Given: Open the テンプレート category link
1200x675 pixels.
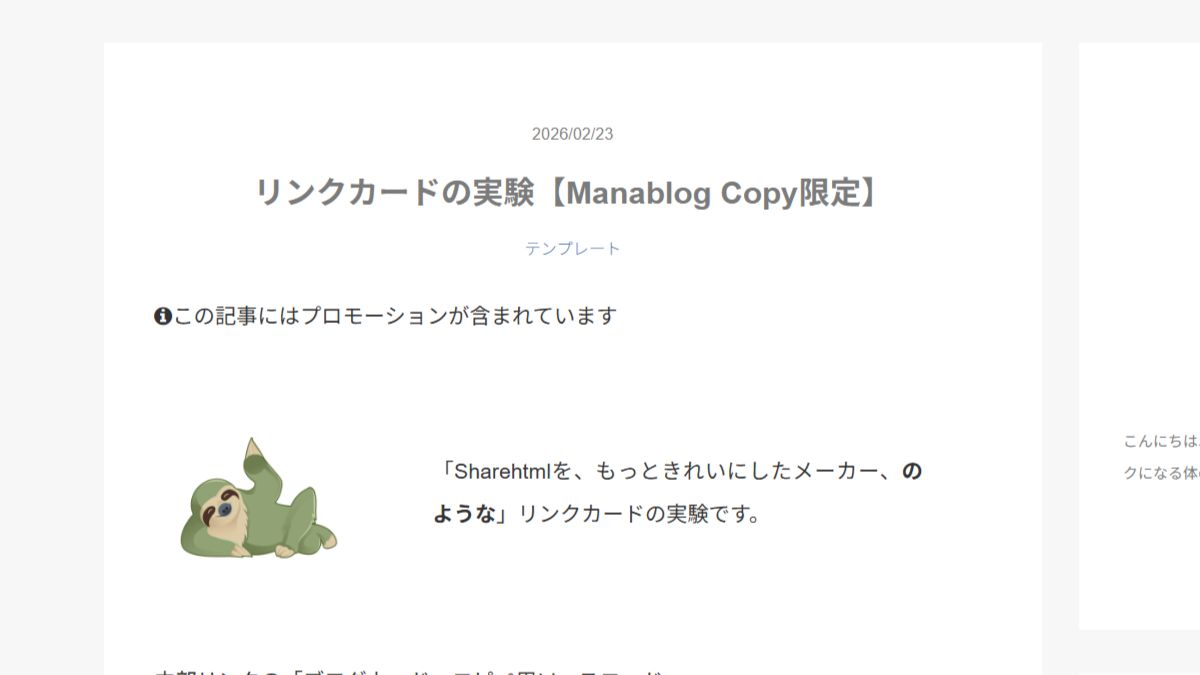Looking at the screenshot, I should click(x=573, y=248).
